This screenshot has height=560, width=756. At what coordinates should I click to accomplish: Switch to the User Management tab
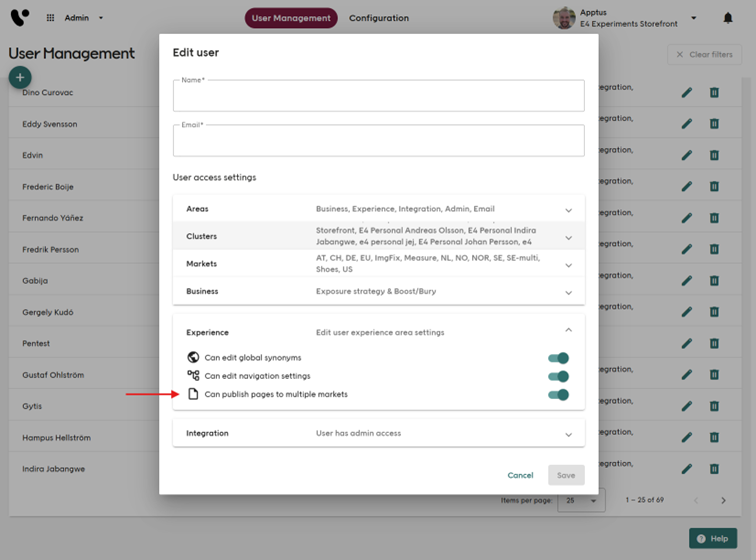[x=291, y=18]
